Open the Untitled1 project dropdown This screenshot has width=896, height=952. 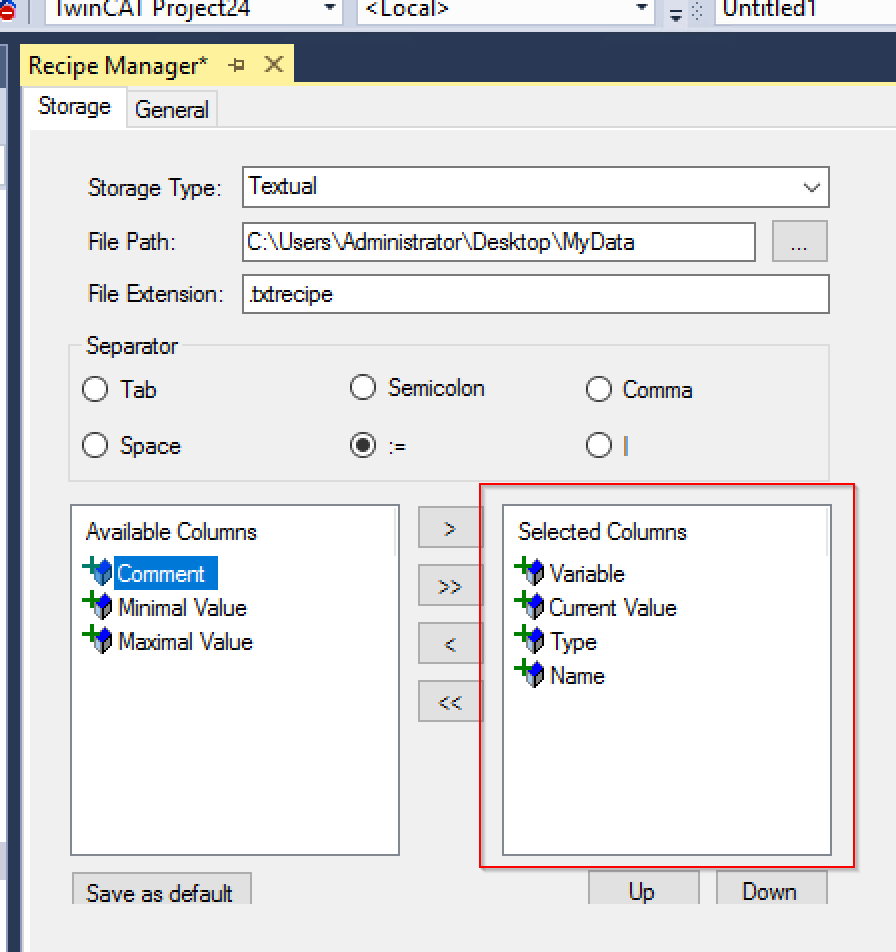805,10
